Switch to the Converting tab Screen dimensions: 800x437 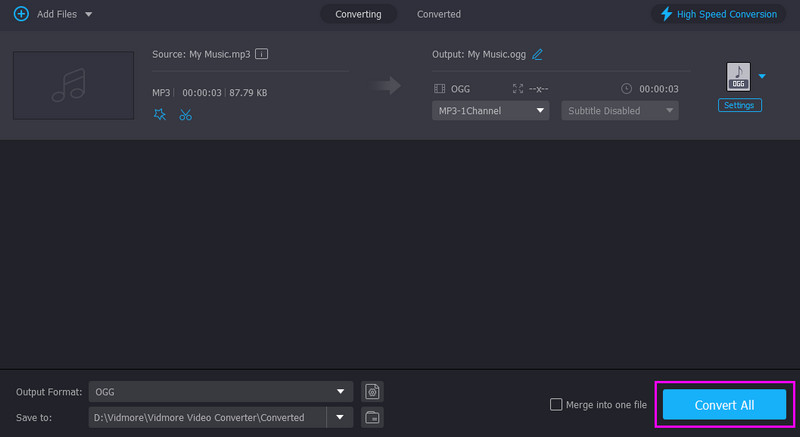point(358,14)
